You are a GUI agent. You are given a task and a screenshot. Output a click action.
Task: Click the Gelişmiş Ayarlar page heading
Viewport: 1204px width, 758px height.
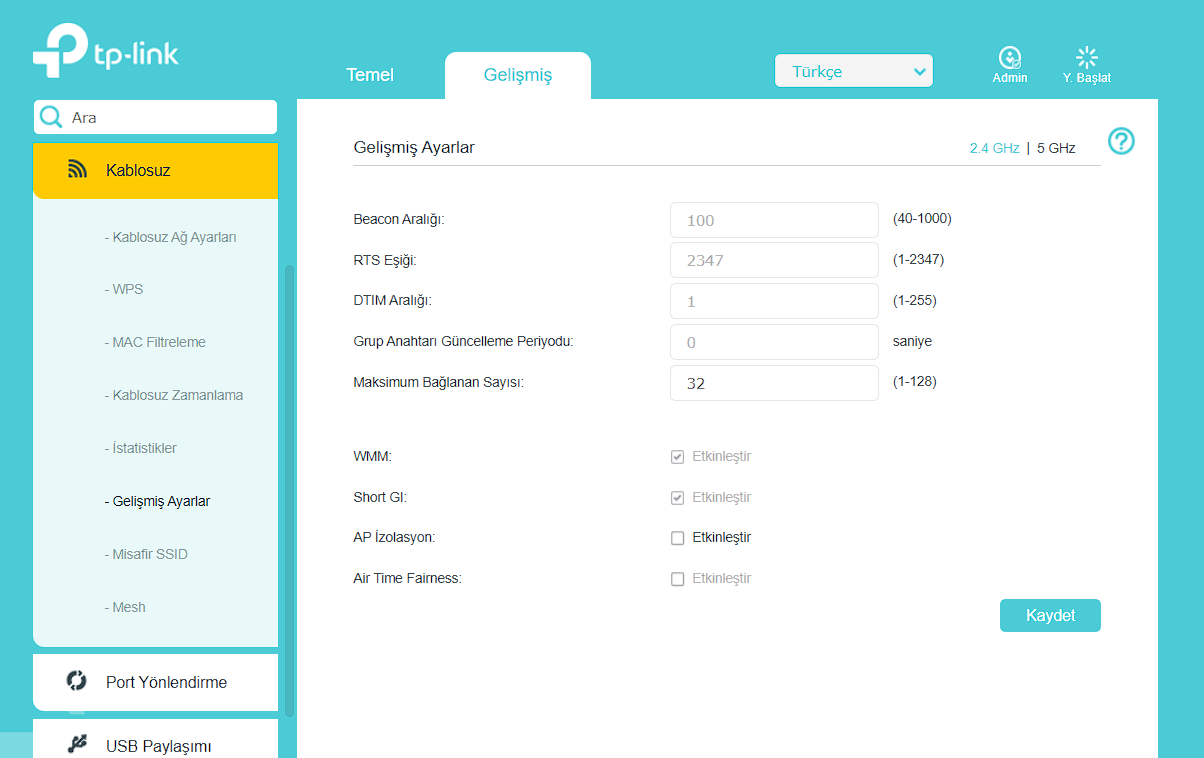[x=414, y=148]
